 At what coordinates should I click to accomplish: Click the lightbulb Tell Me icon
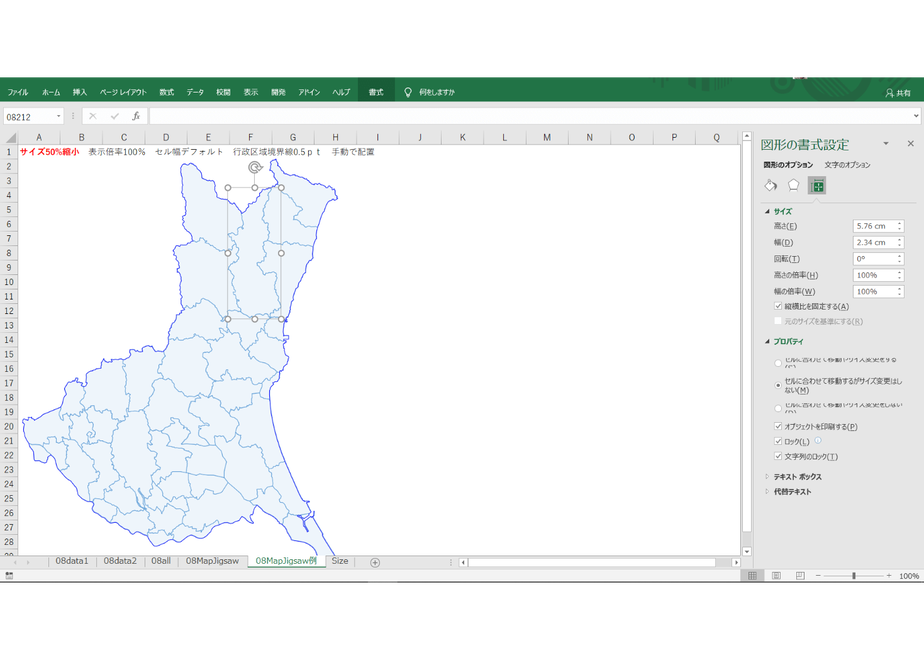coord(407,92)
